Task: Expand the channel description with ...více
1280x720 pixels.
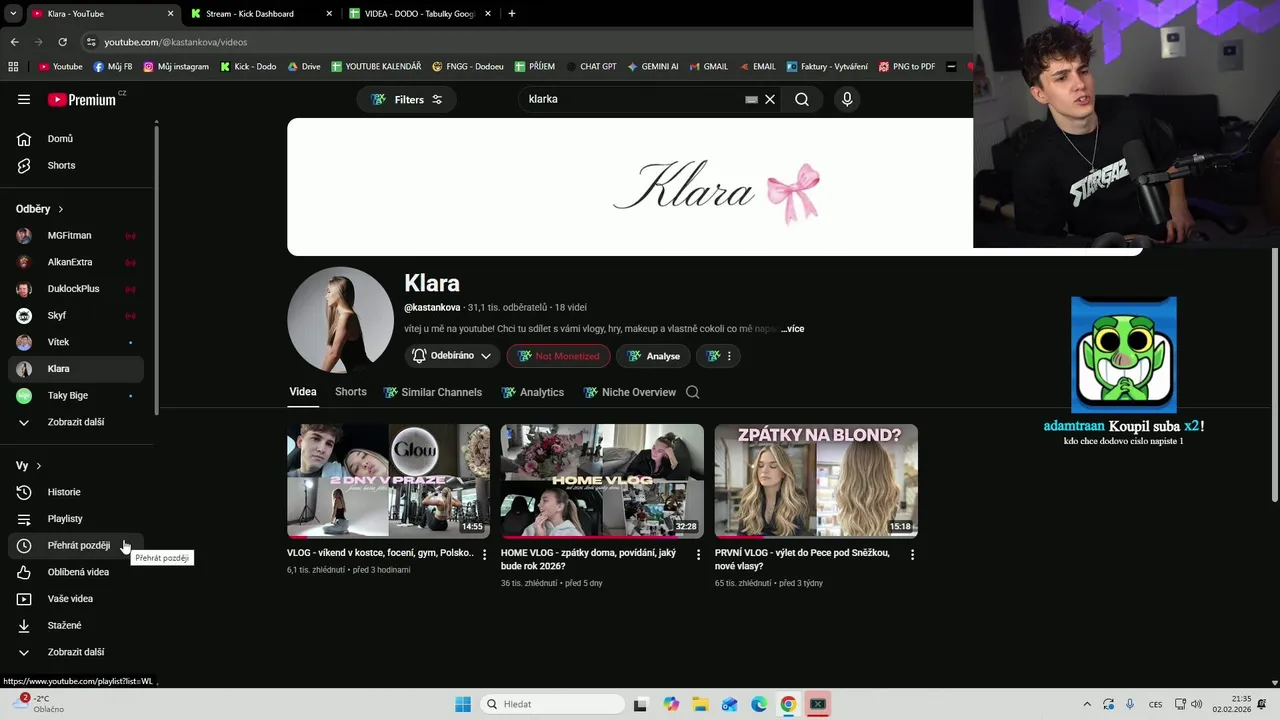Action: pos(792,329)
